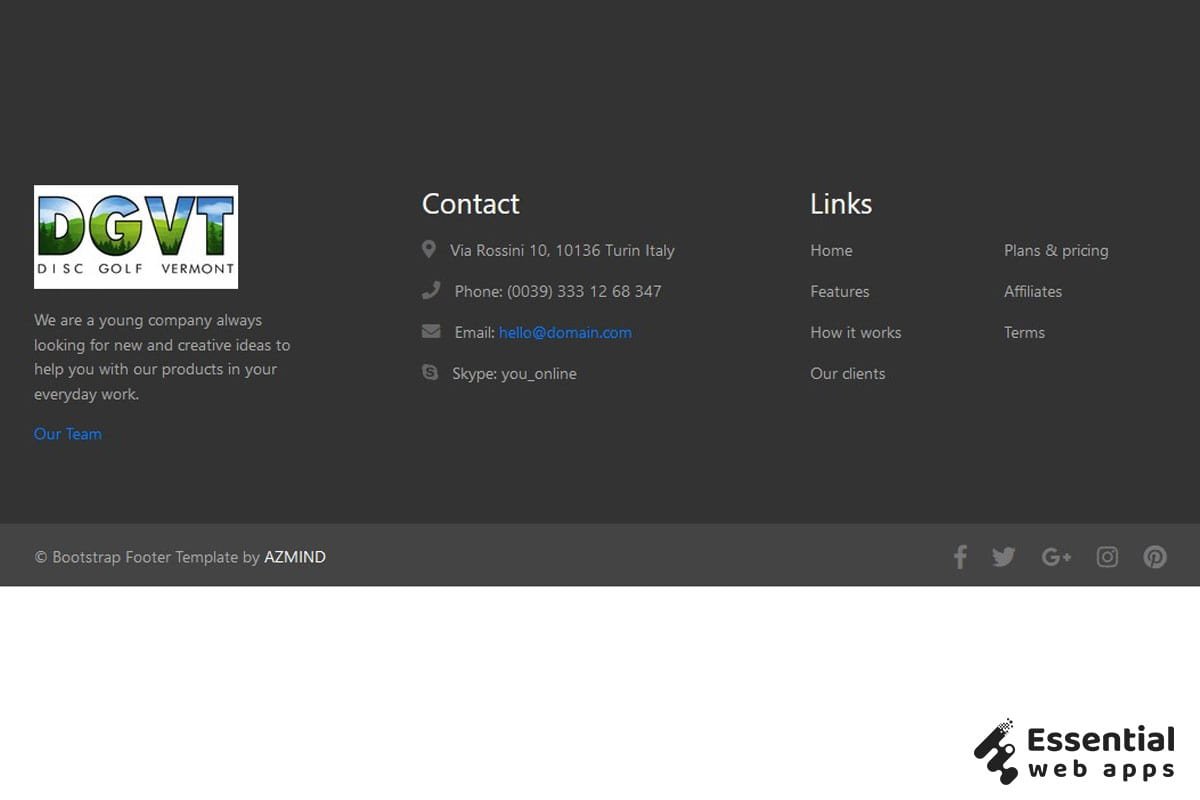
Task: Click the map marker icon by the address
Action: pos(429,249)
